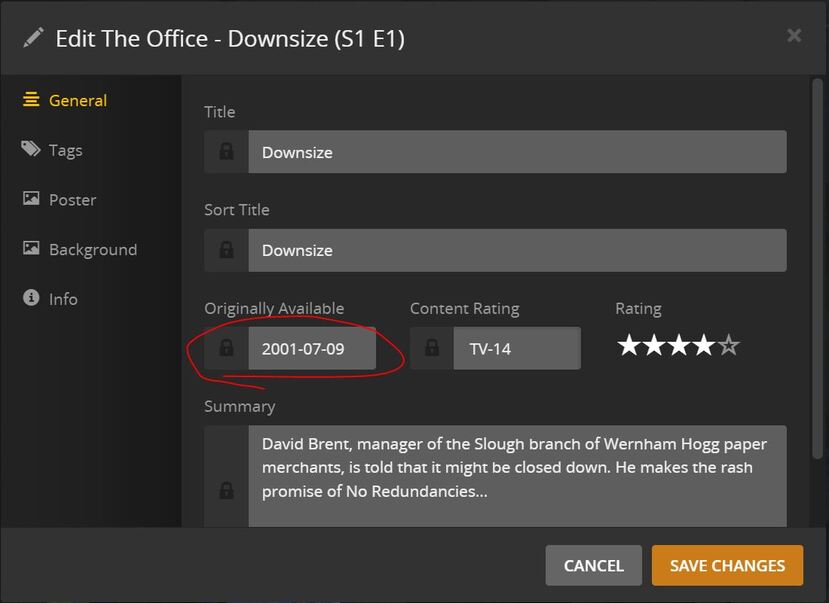Switch to the Info section
Screen dimensions: 829x603
click(x=50, y=299)
